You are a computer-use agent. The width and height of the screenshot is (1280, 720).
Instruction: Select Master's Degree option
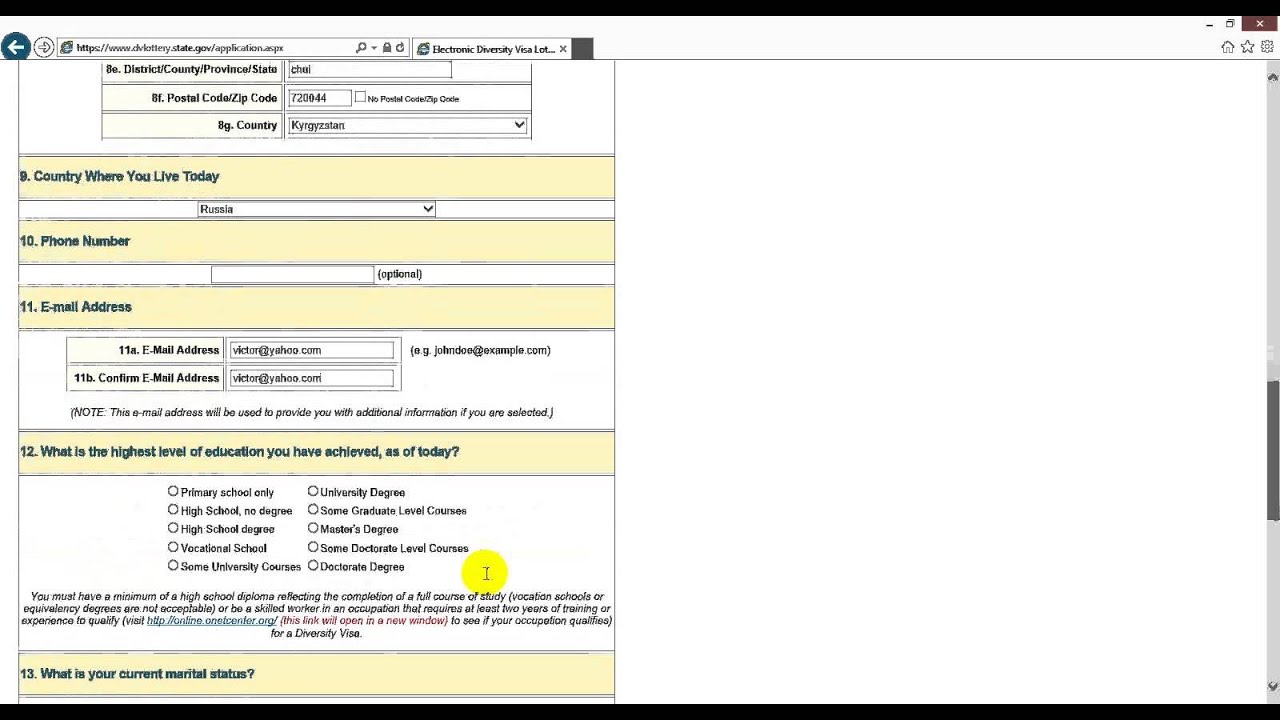tap(313, 528)
